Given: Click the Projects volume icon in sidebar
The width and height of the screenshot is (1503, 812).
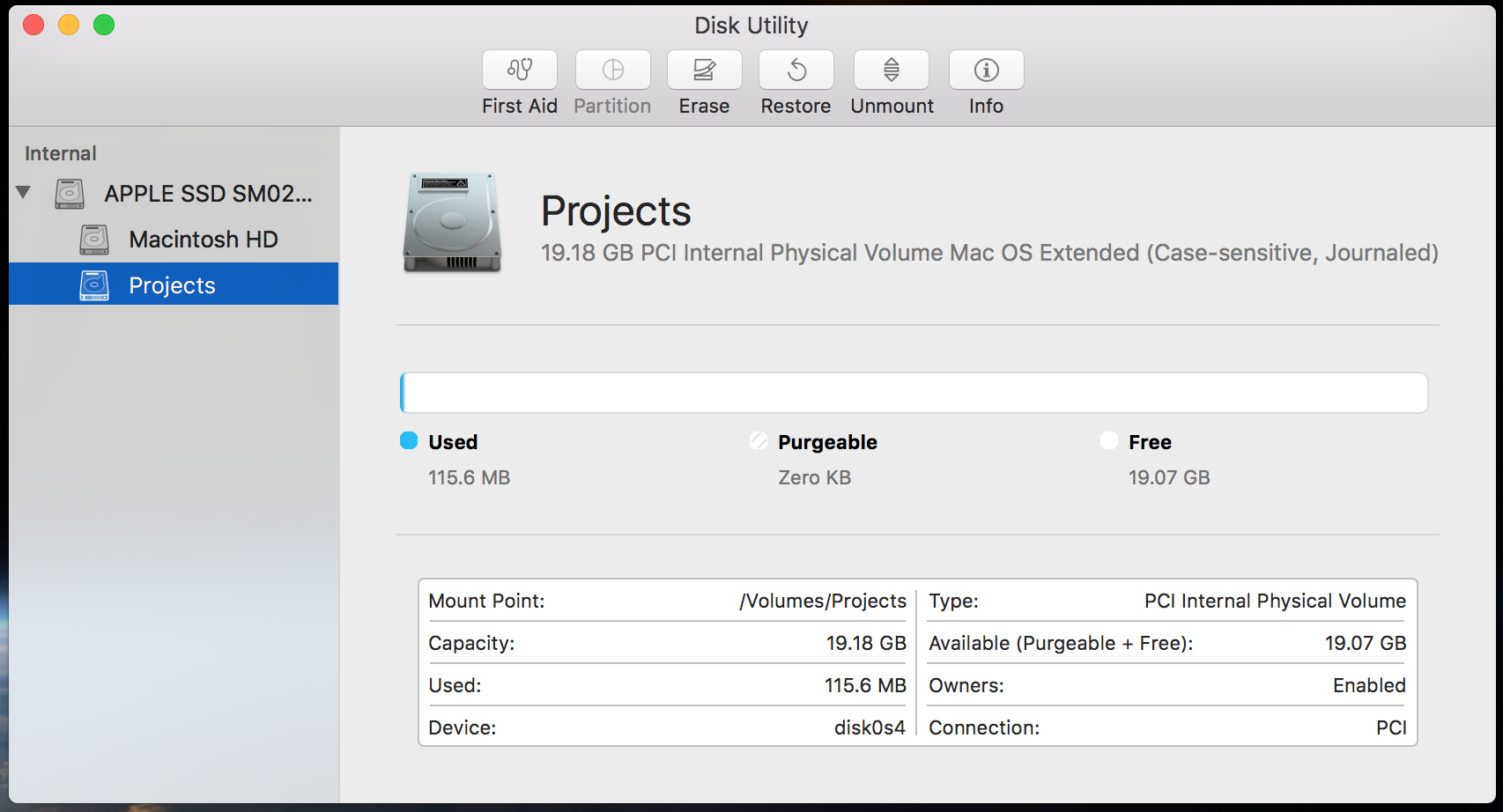Looking at the screenshot, I should [x=94, y=285].
